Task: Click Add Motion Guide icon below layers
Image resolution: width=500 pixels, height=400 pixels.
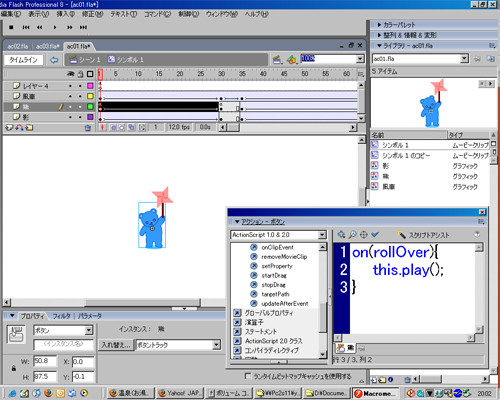Action: tap(19, 127)
